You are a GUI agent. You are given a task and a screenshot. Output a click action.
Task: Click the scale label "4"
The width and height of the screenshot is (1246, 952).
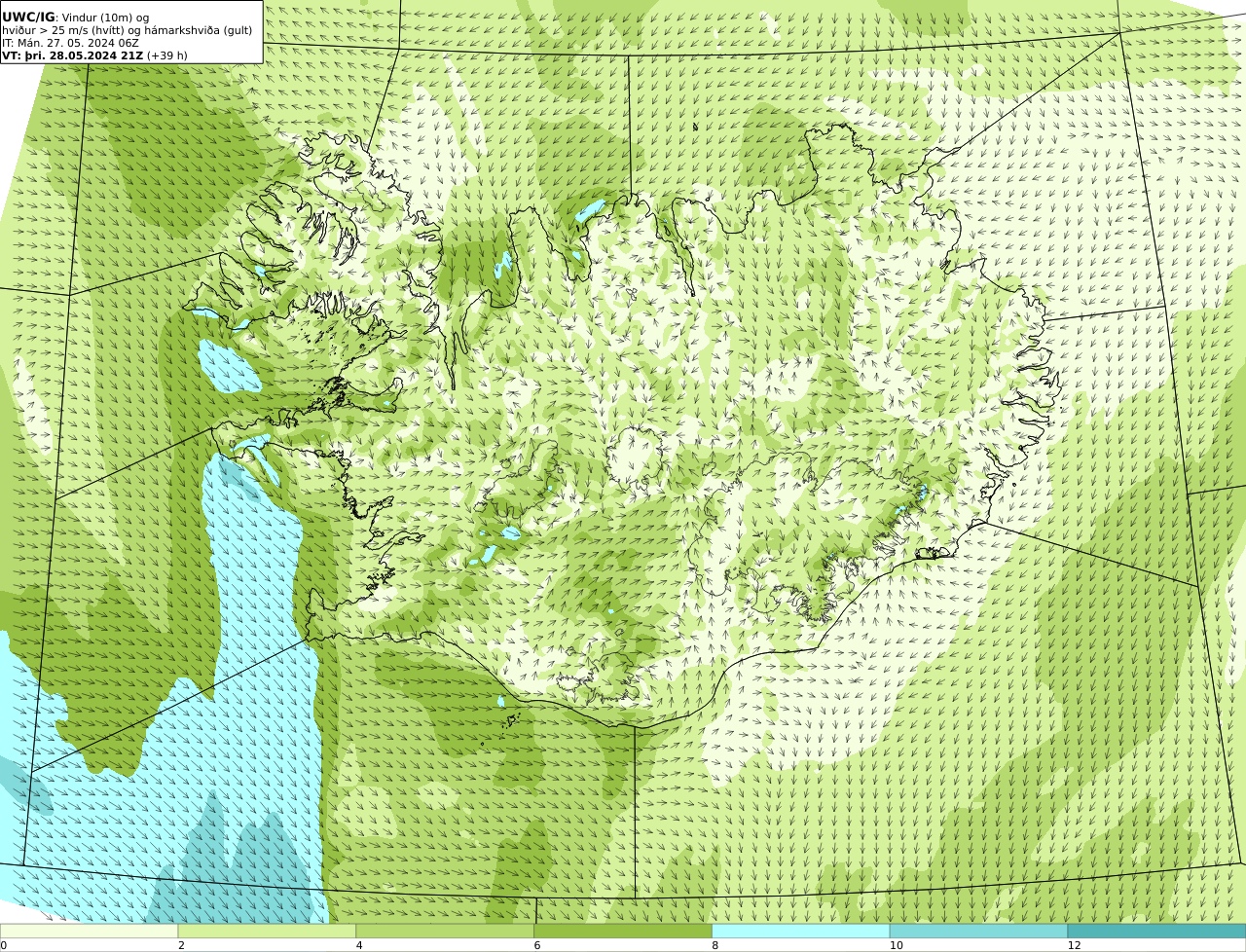[359, 945]
